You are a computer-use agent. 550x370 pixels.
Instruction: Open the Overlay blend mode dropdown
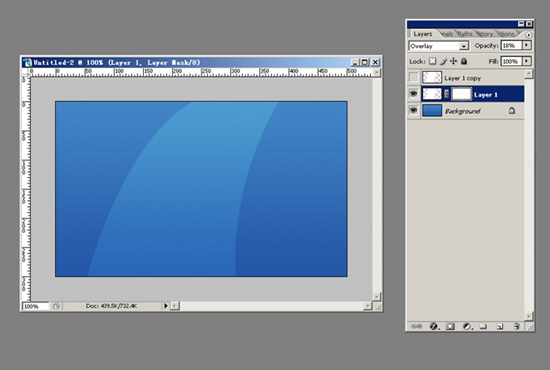coord(438,46)
